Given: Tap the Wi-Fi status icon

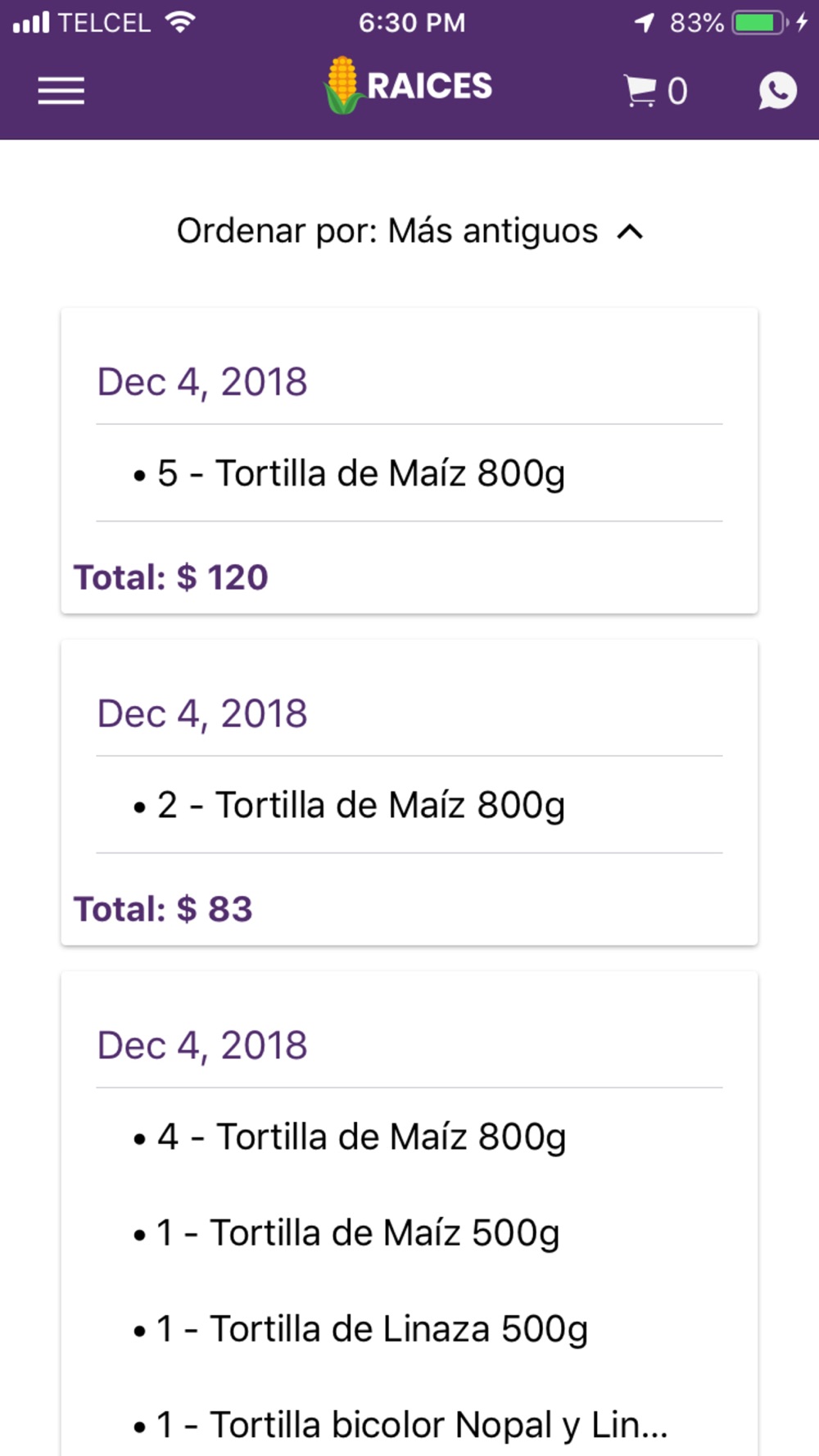Looking at the screenshot, I should point(179,22).
